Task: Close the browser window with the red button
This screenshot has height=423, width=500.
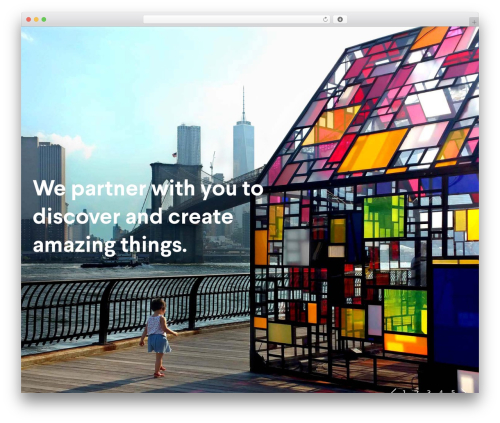Action: coord(29,19)
